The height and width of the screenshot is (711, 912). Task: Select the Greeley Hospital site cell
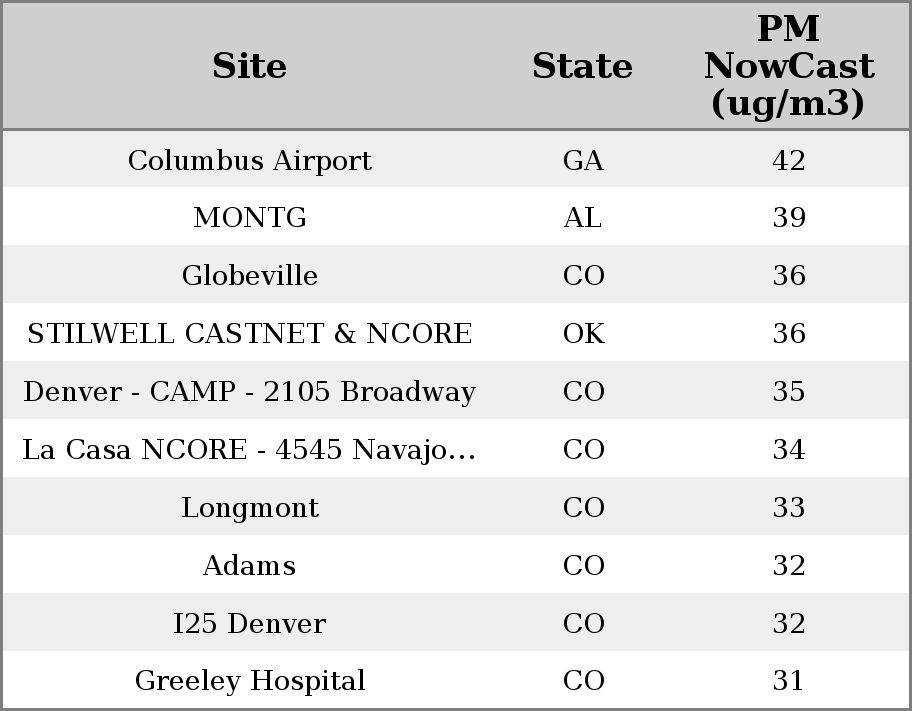[250, 681]
